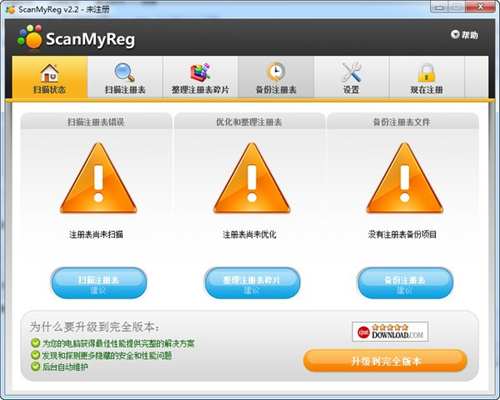The height and width of the screenshot is (400, 500).
Task: Click the green check beside 后台自动维护
Action: pyautogui.click(x=35, y=367)
